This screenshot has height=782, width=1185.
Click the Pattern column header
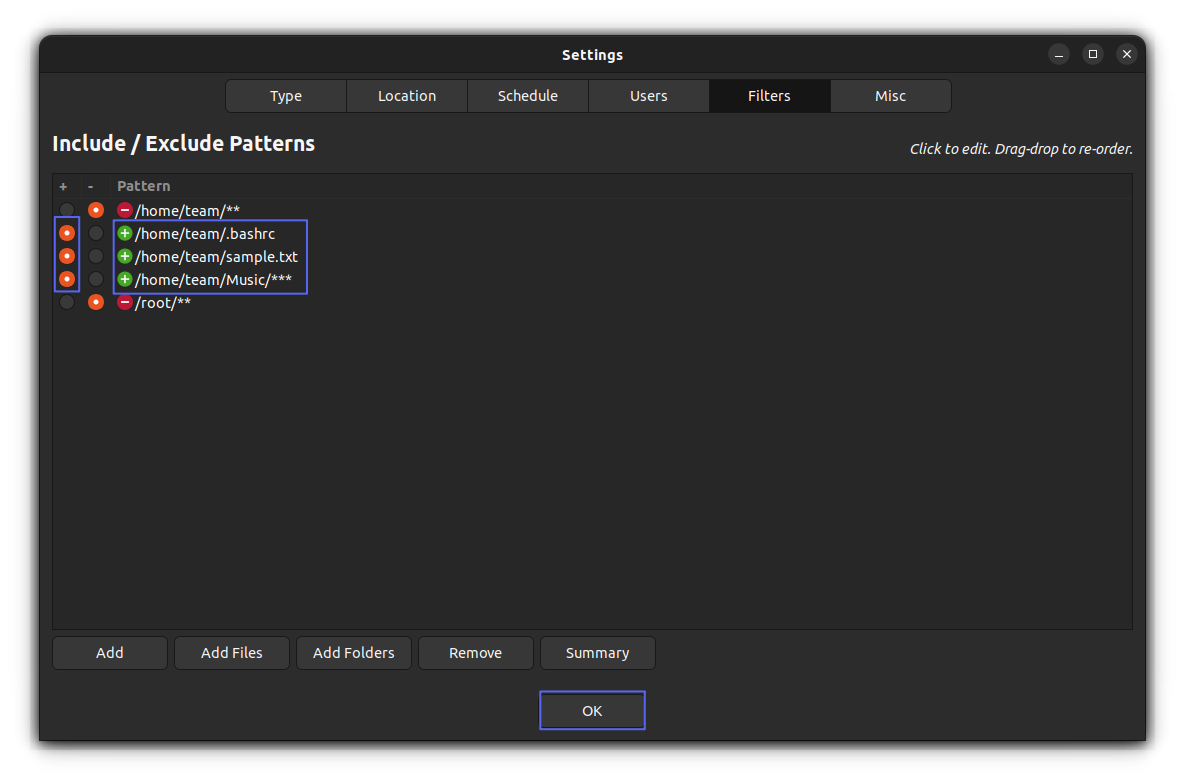tap(144, 186)
